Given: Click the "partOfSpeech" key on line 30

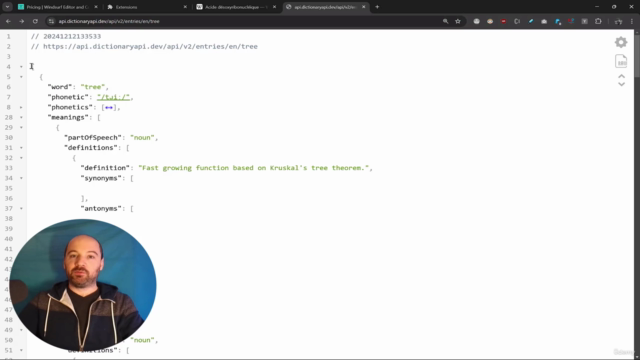Looking at the screenshot, I should pyautogui.click(x=93, y=138).
